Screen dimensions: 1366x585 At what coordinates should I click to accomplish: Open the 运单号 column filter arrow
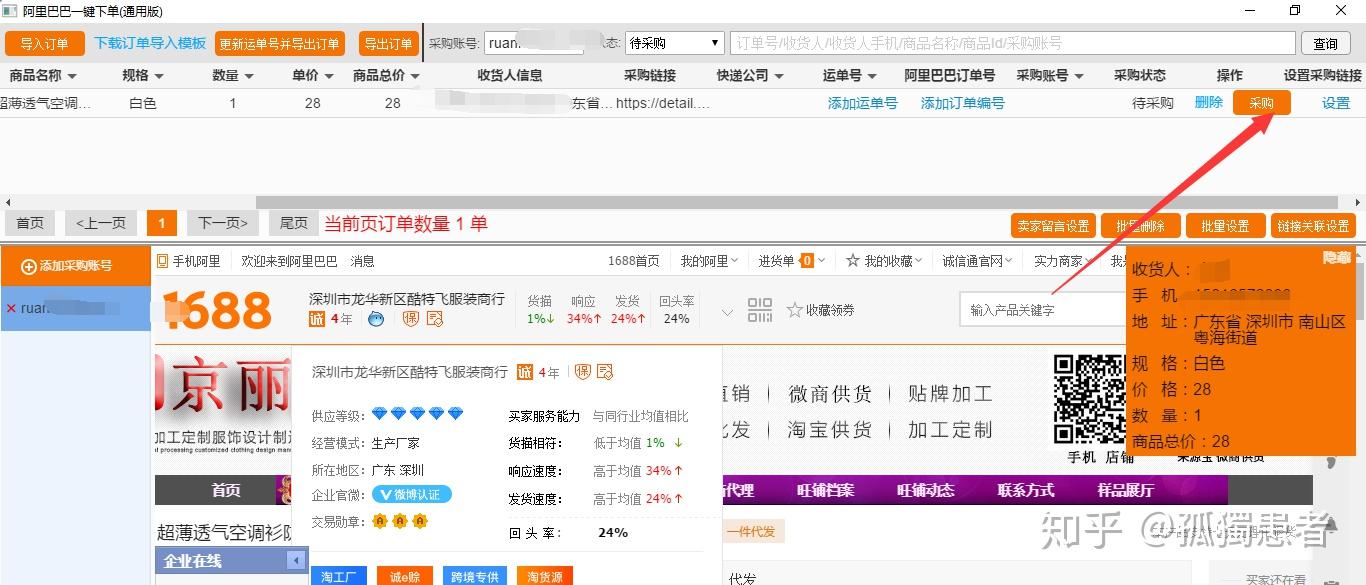[872, 76]
